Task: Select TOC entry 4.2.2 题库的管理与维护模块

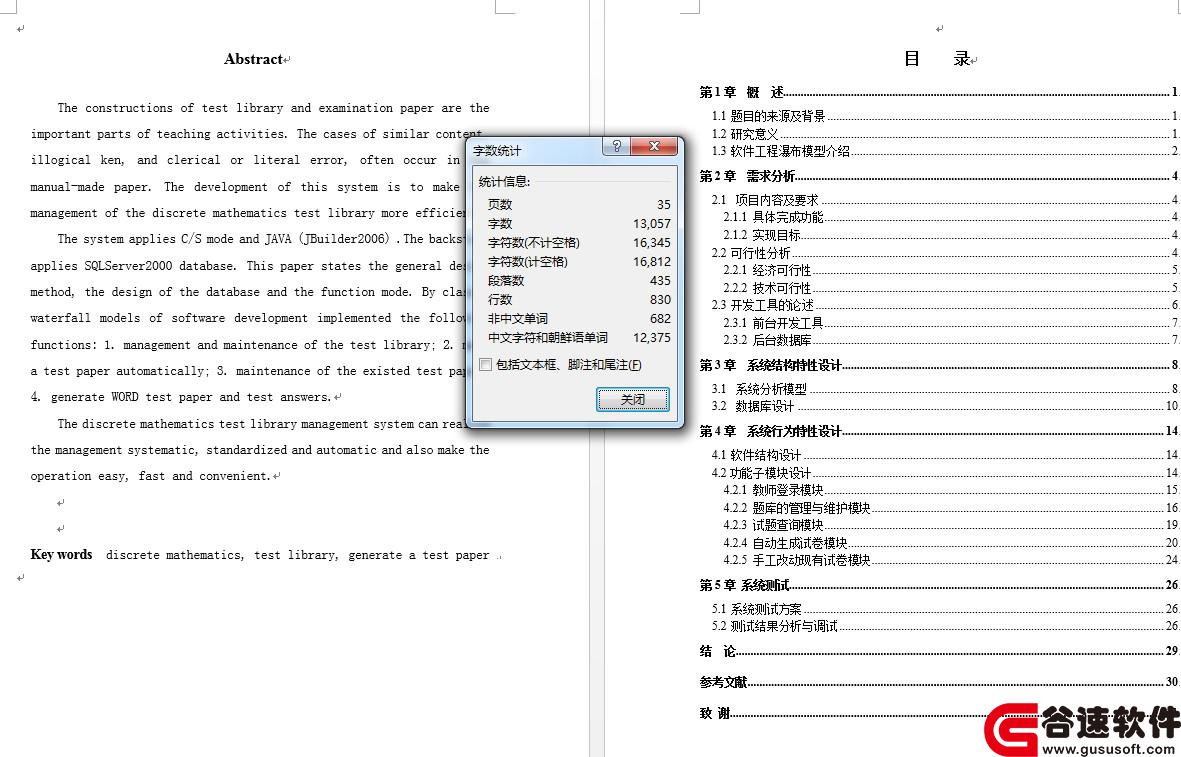Action: [951, 508]
